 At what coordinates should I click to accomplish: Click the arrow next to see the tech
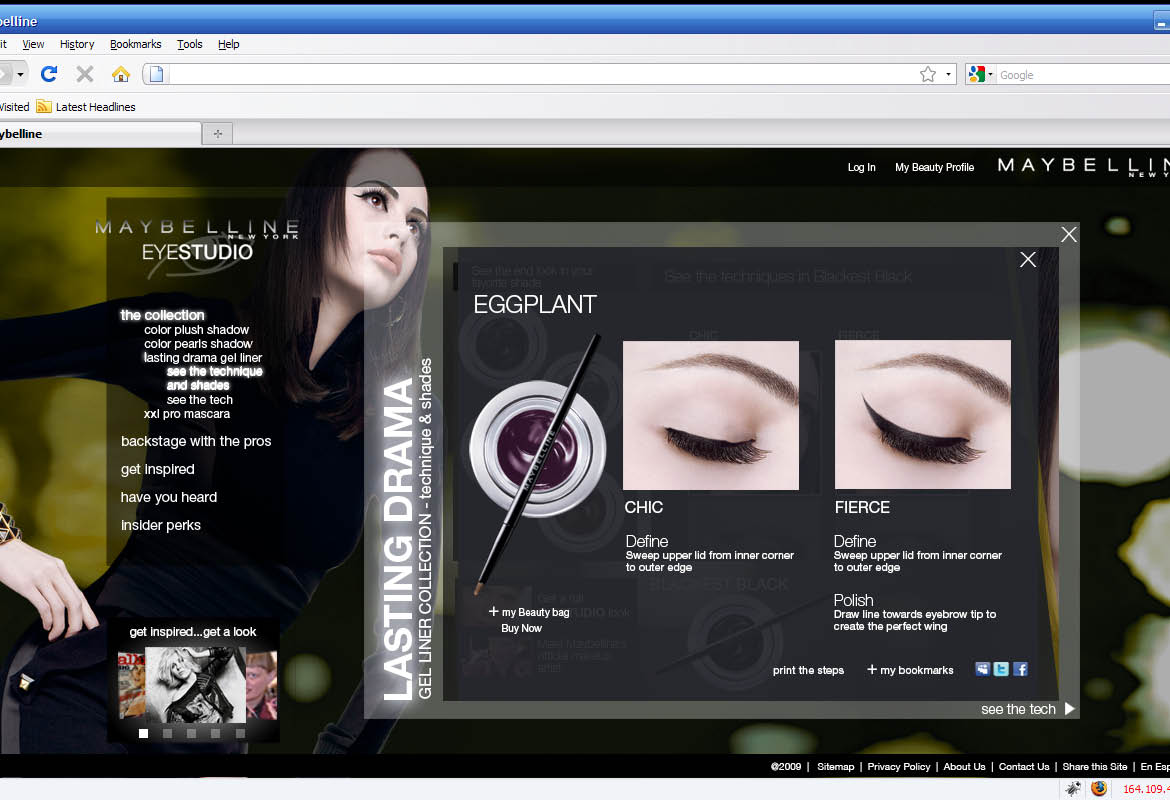pos(1069,708)
